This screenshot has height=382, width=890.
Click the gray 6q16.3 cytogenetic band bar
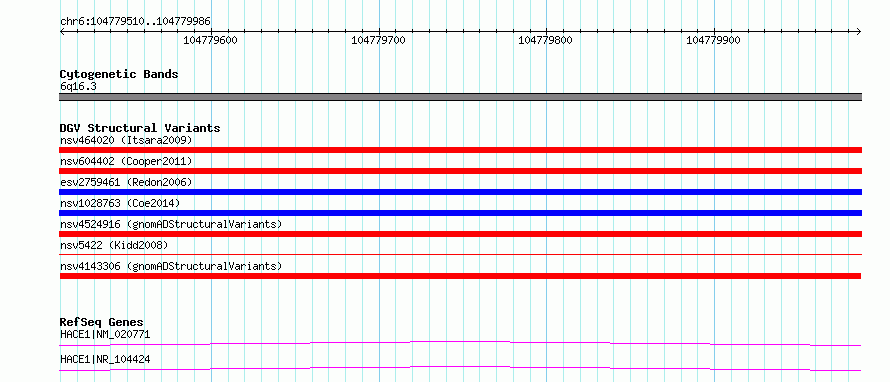point(460,97)
